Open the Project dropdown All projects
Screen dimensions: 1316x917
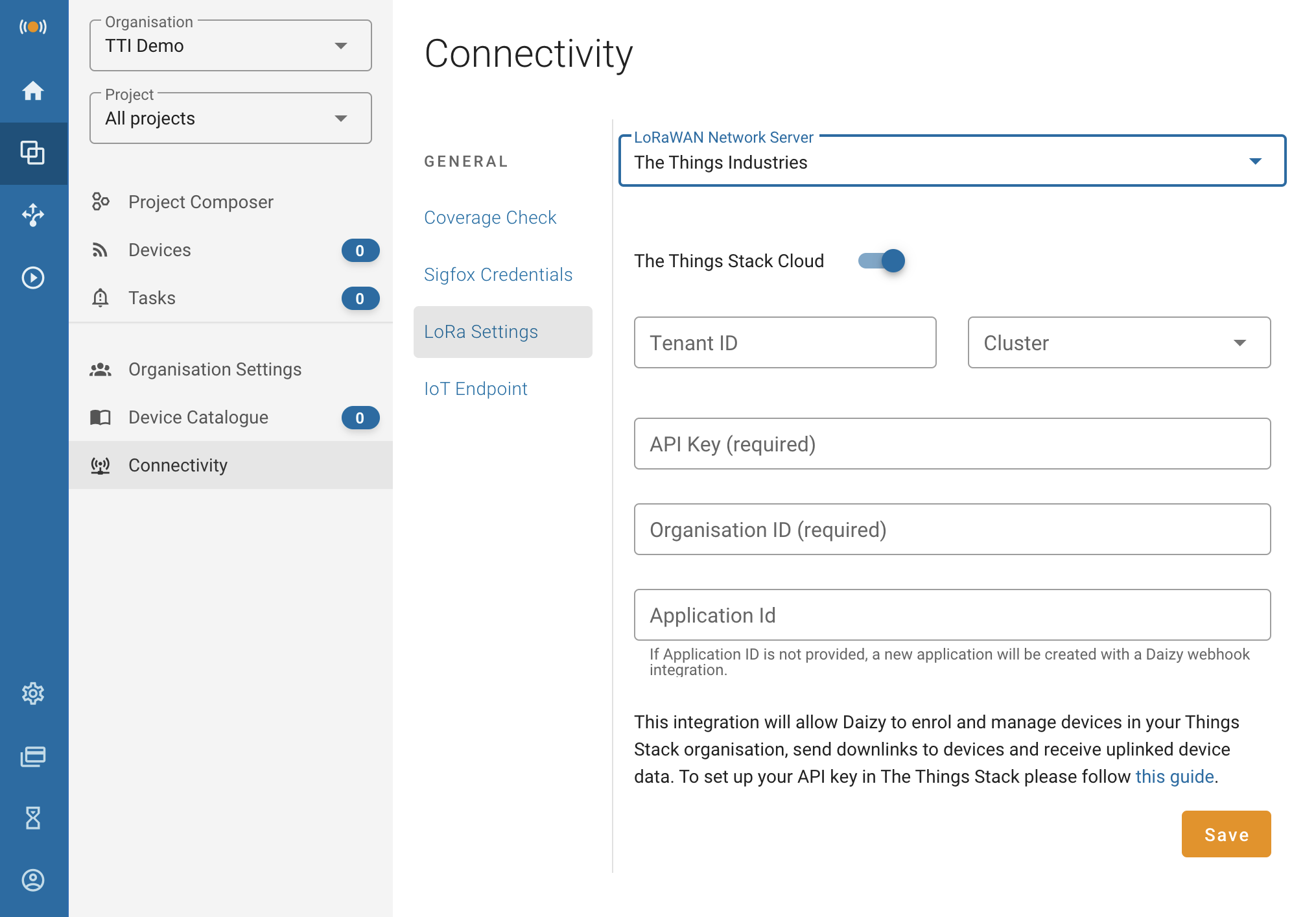point(230,118)
